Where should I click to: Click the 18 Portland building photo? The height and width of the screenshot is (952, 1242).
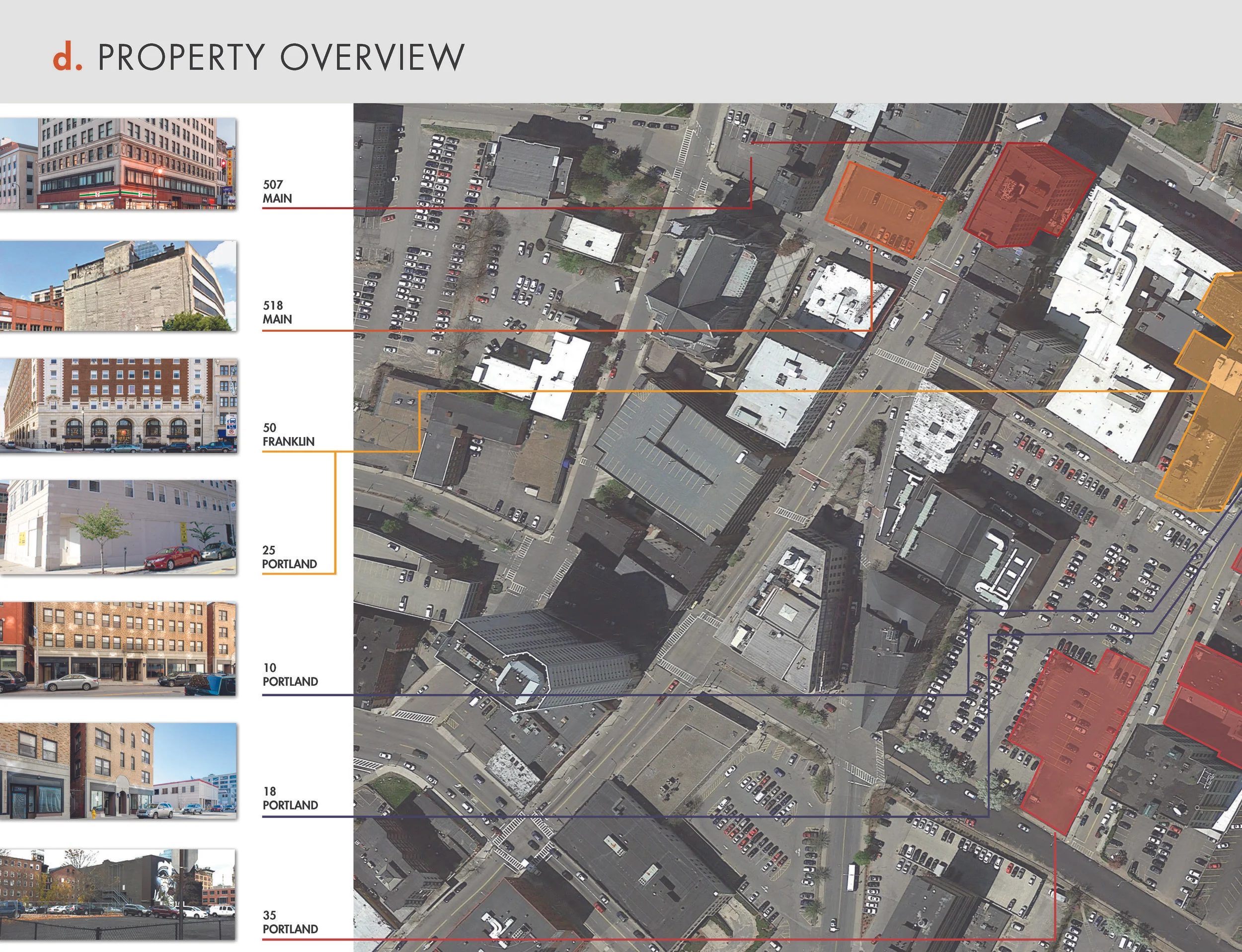(x=118, y=771)
